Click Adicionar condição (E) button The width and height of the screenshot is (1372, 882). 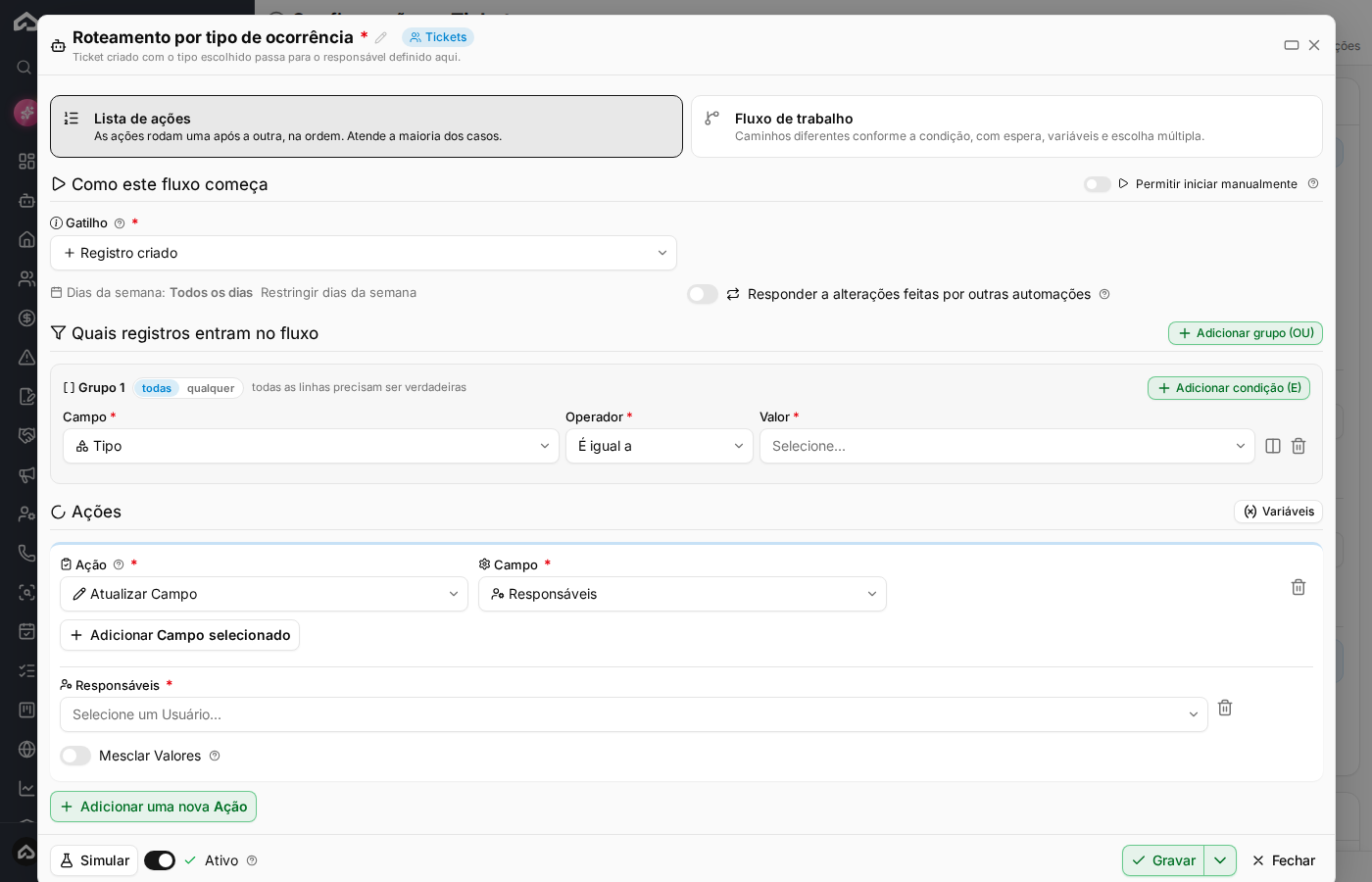tap(1229, 388)
